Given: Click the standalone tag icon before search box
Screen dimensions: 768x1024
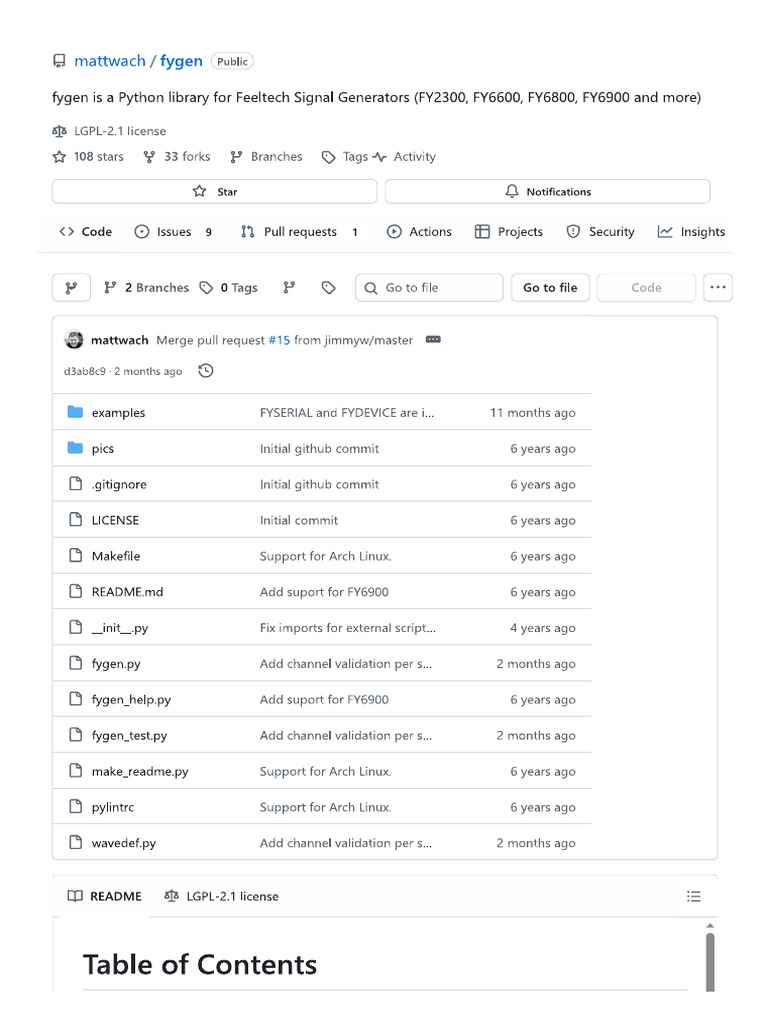Looking at the screenshot, I should tap(328, 288).
